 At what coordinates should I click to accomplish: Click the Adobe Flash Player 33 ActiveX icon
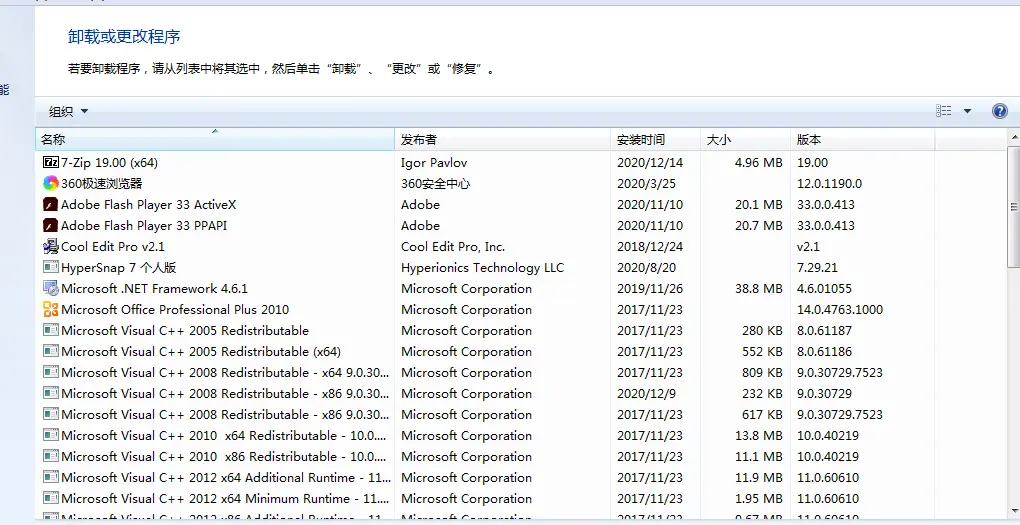point(51,204)
